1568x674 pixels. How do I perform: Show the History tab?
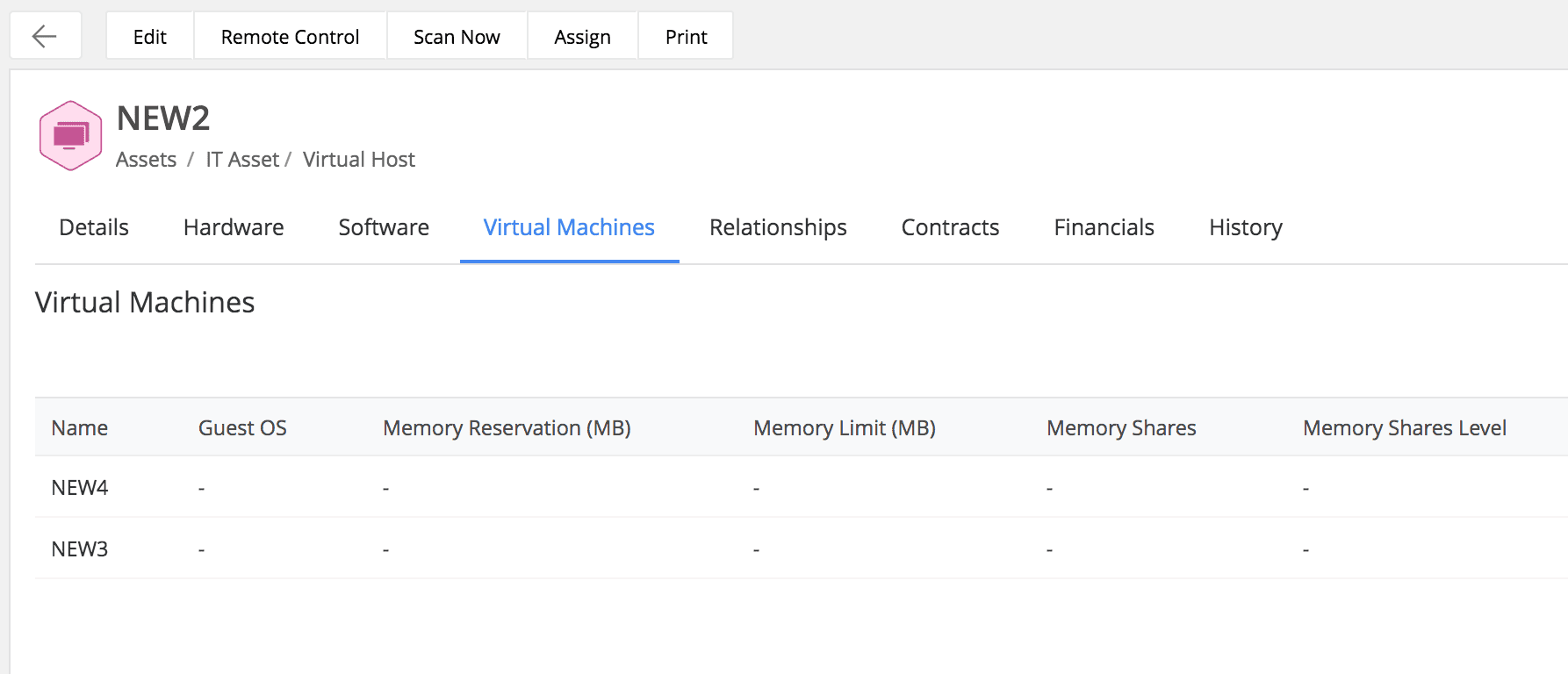(x=1245, y=227)
